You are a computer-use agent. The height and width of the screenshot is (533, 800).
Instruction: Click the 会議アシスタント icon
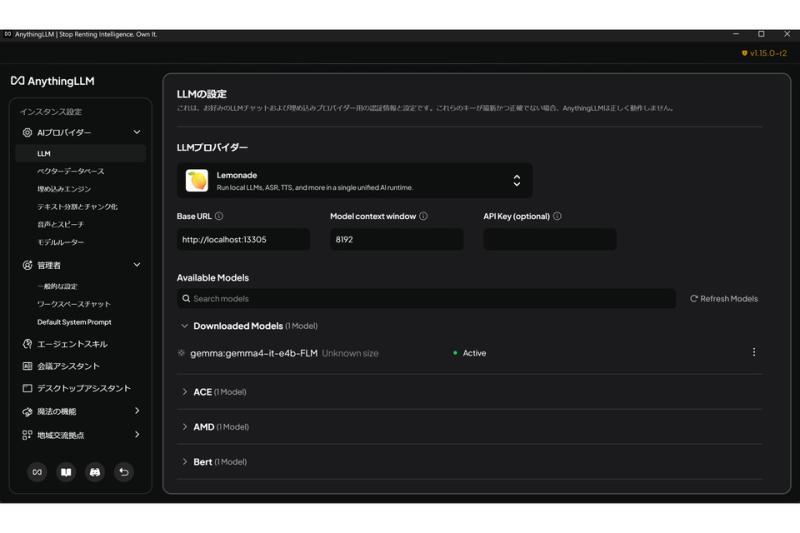pos(27,366)
